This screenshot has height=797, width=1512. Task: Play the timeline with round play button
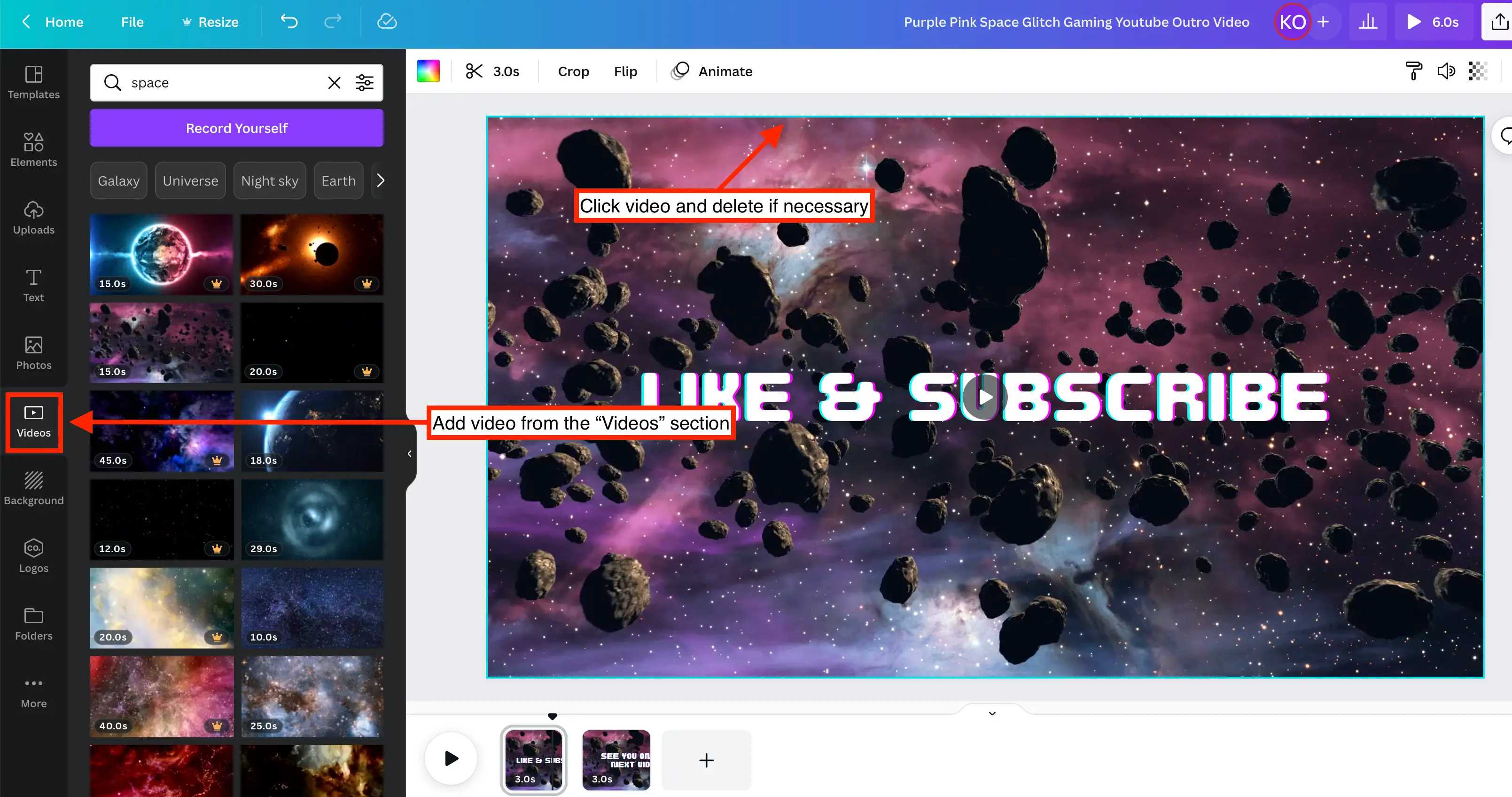[451, 758]
